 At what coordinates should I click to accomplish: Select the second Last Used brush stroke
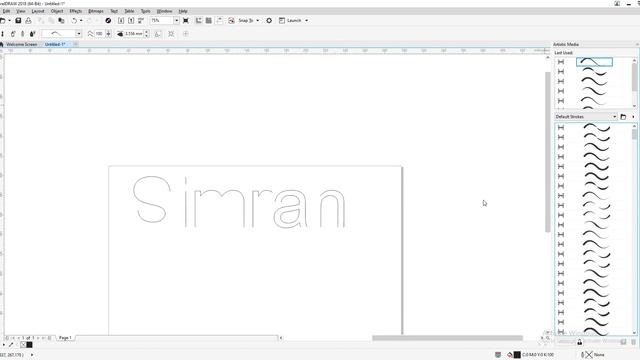(x=594, y=71)
